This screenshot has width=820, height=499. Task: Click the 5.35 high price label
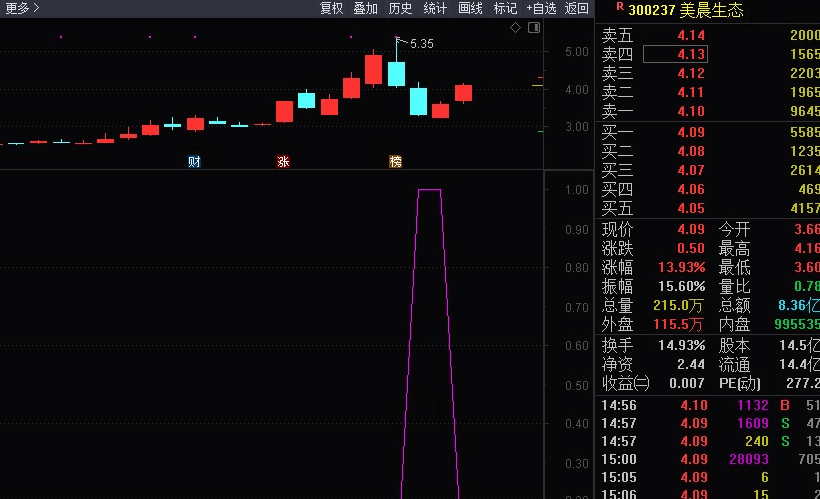(422, 44)
